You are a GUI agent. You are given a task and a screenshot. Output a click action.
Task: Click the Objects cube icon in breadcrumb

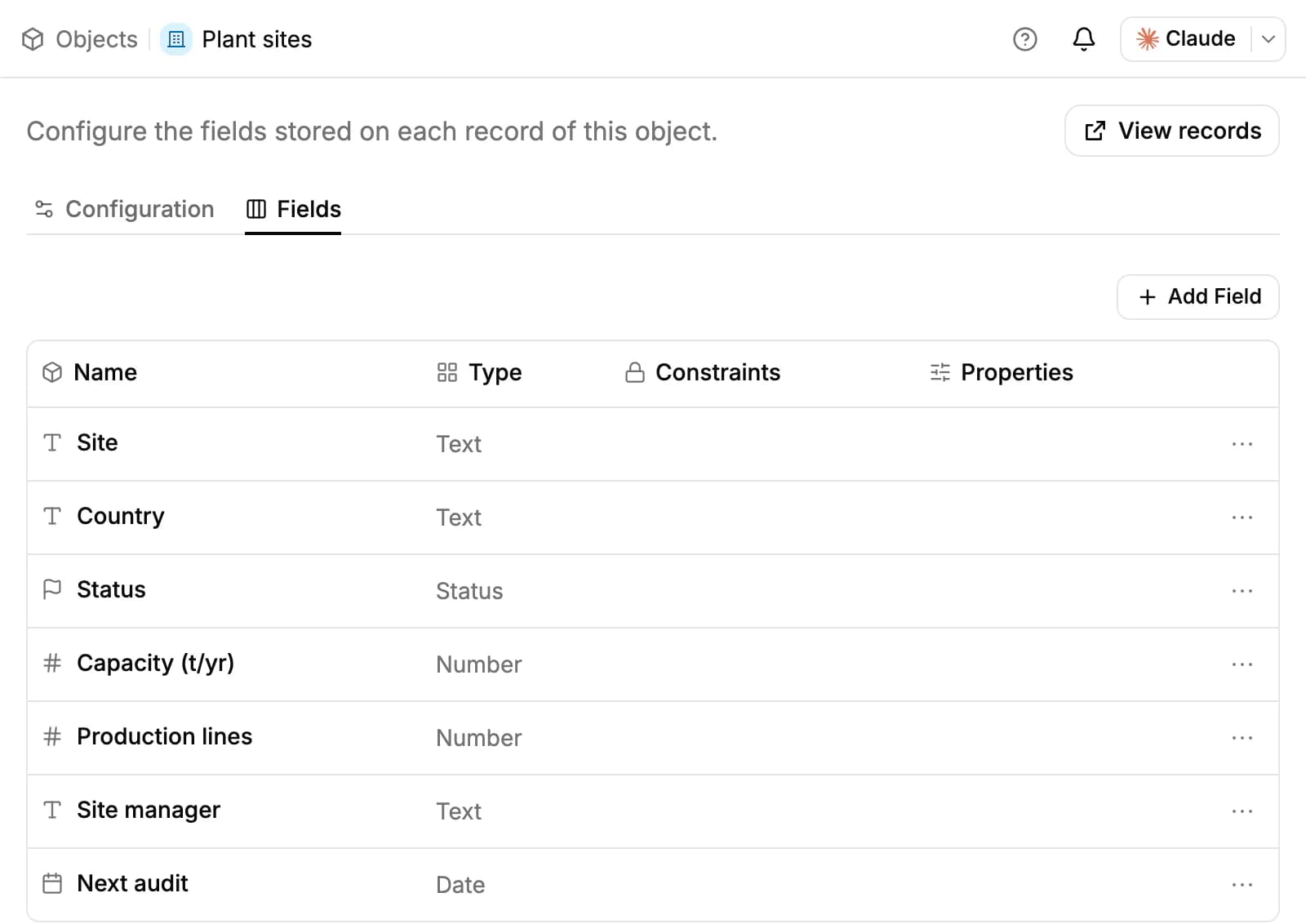[33, 39]
